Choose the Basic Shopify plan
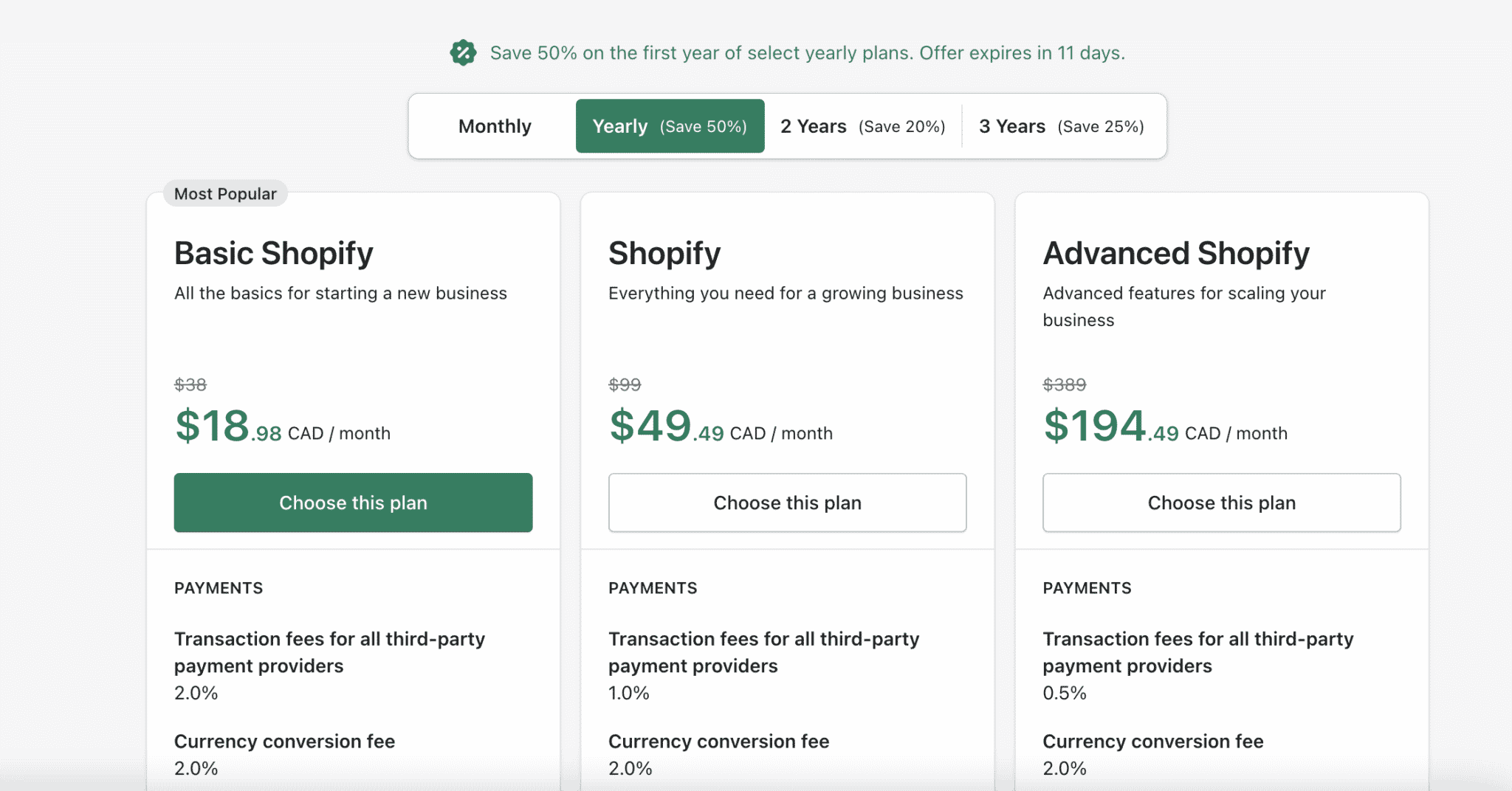Image resolution: width=1512 pixels, height=791 pixels. coord(353,502)
